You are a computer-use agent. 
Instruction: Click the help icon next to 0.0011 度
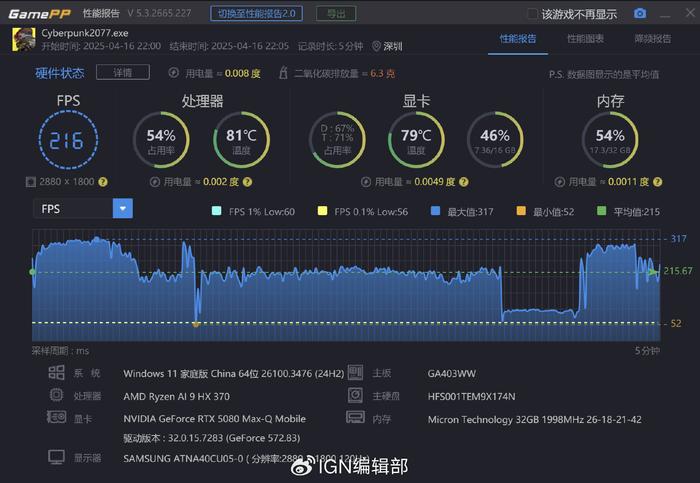pyautogui.click(x=657, y=182)
